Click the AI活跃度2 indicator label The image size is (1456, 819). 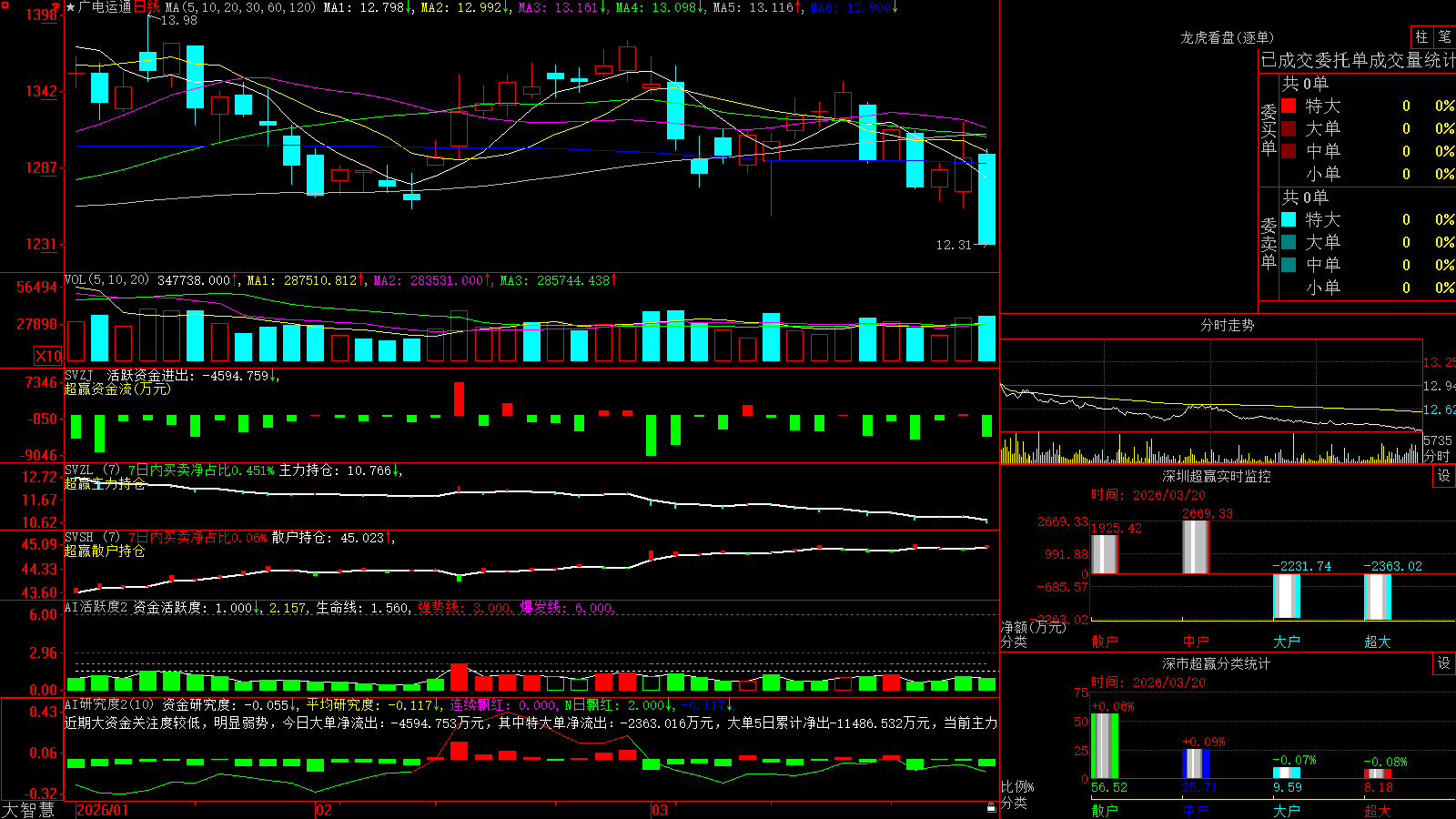(x=96, y=607)
